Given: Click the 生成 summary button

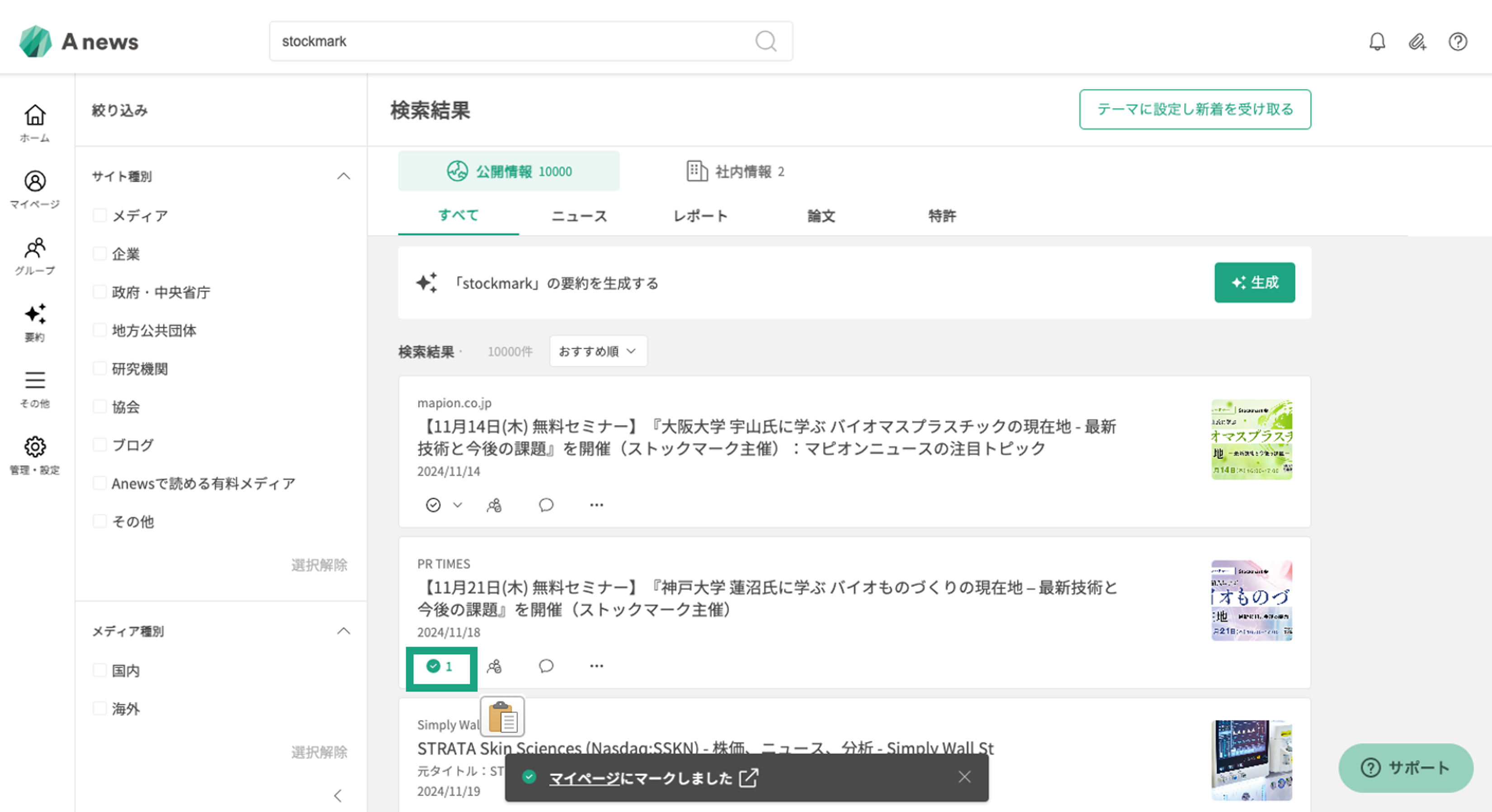Looking at the screenshot, I should tap(1254, 283).
